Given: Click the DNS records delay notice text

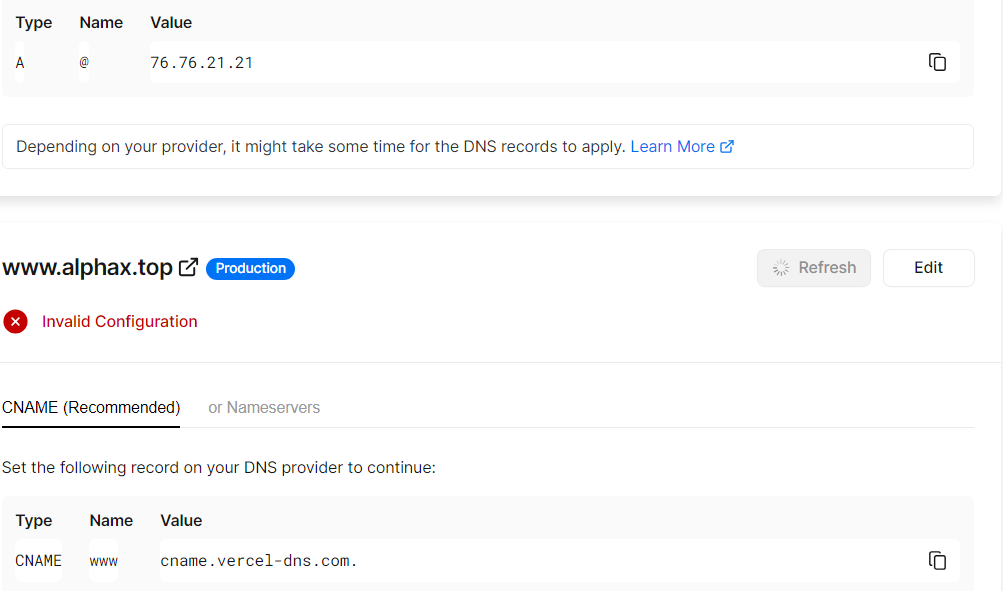Looking at the screenshot, I should tap(322, 147).
